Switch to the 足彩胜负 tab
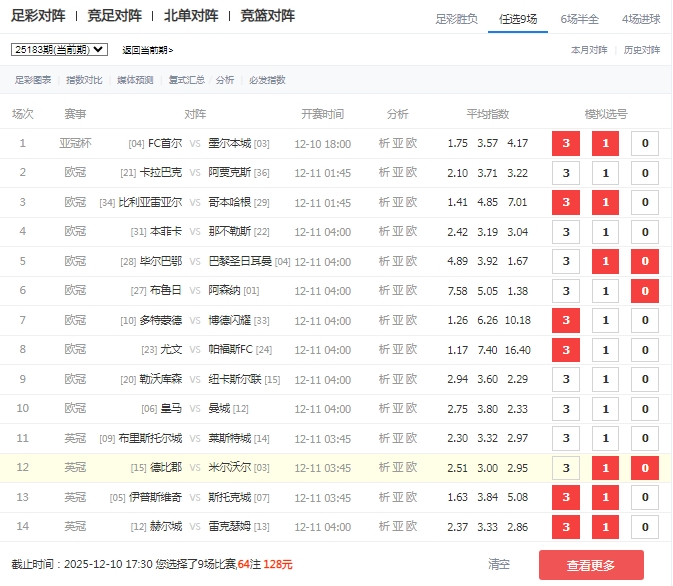673x586 pixels. pyautogui.click(x=457, y=19)
